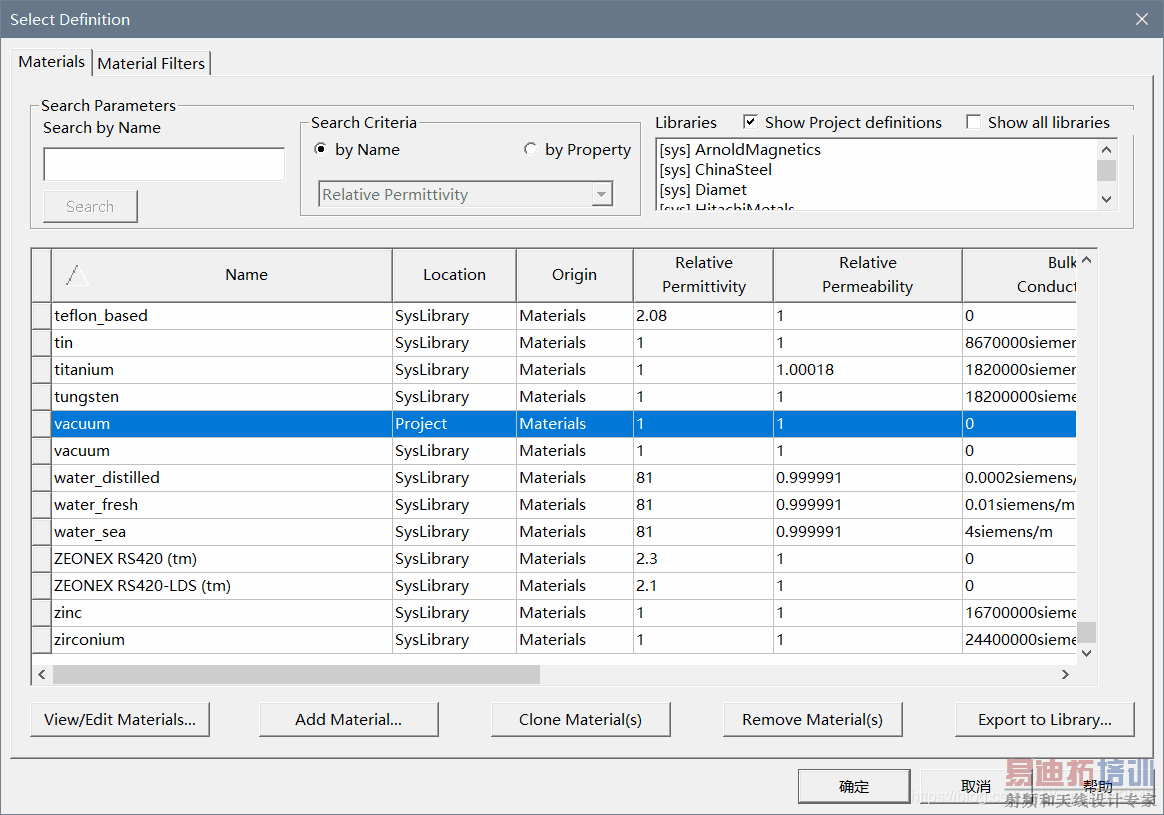Click the Add Material button
The height and width of the screenshot is (815, 1164).
click(348, 719)
